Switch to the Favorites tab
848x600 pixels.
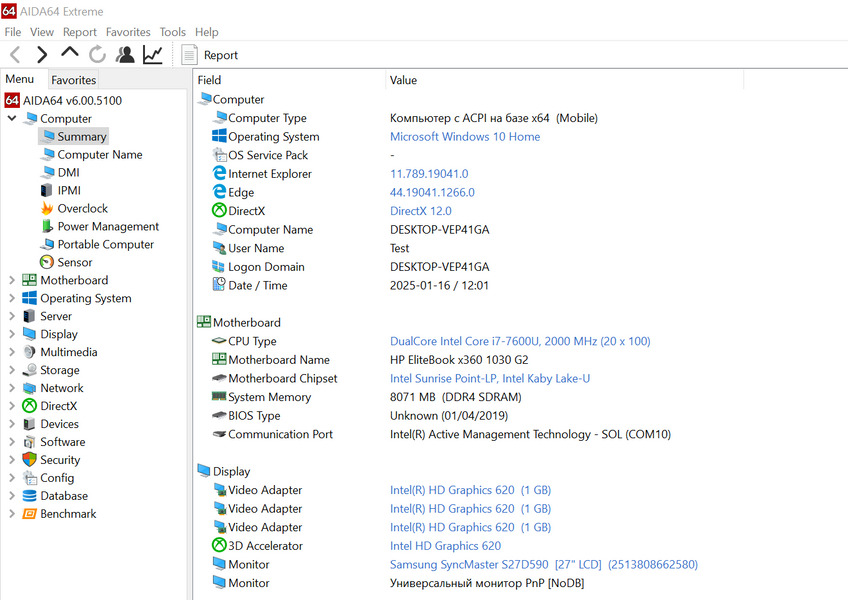pyautogui.click(x=74, y=80)
